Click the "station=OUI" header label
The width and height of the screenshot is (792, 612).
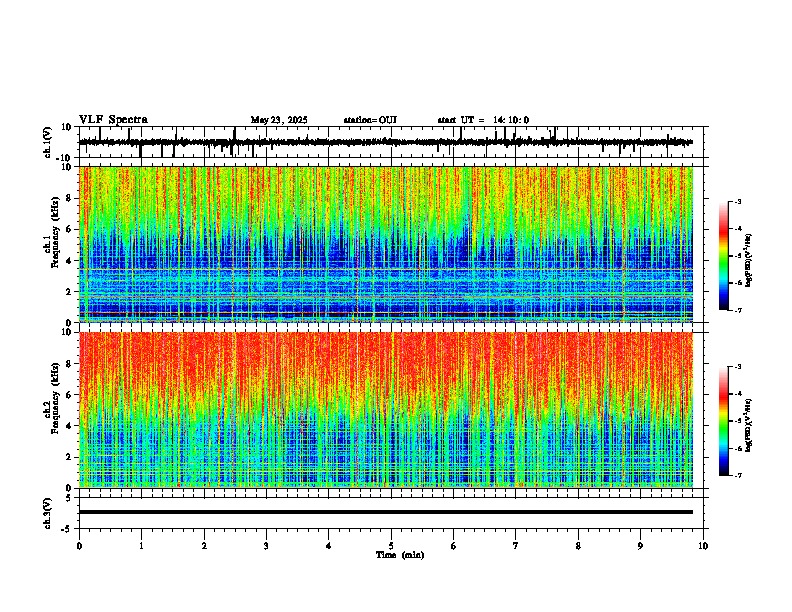click(370, 120)
